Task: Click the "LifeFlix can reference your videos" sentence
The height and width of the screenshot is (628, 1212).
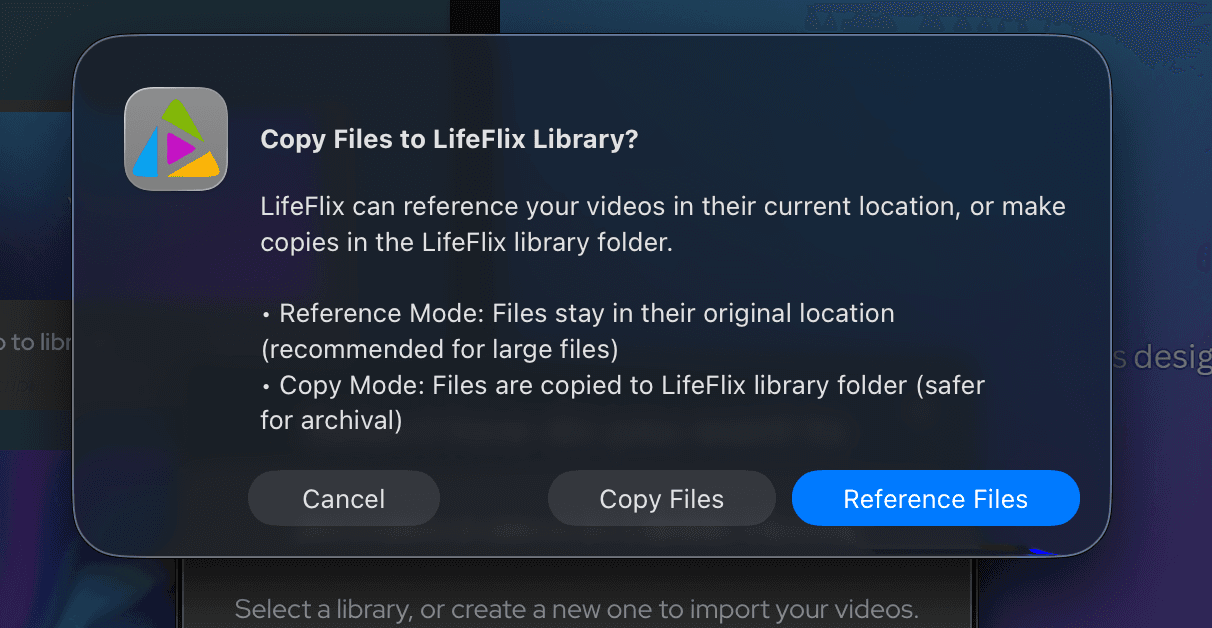Action: point(662,207)
